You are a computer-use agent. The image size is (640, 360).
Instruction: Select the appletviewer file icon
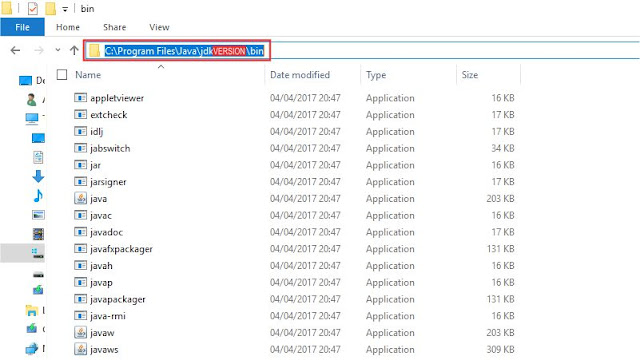click(x=80, y=98)
